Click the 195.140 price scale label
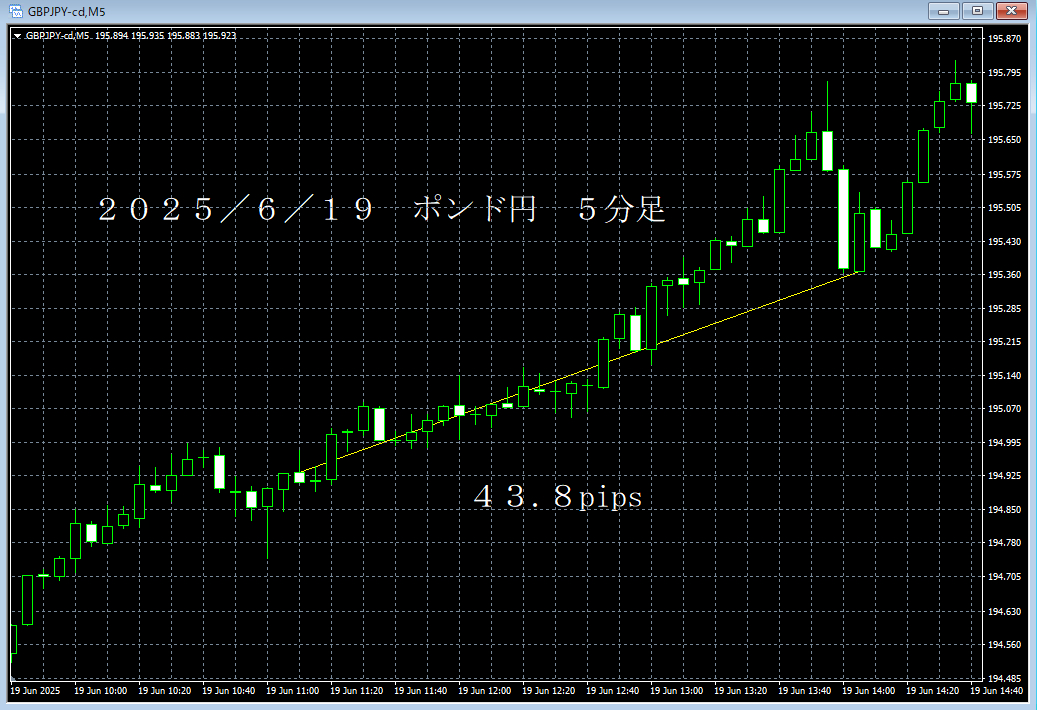Viewport: 1037px width, 710px height. click(1004, 375)
